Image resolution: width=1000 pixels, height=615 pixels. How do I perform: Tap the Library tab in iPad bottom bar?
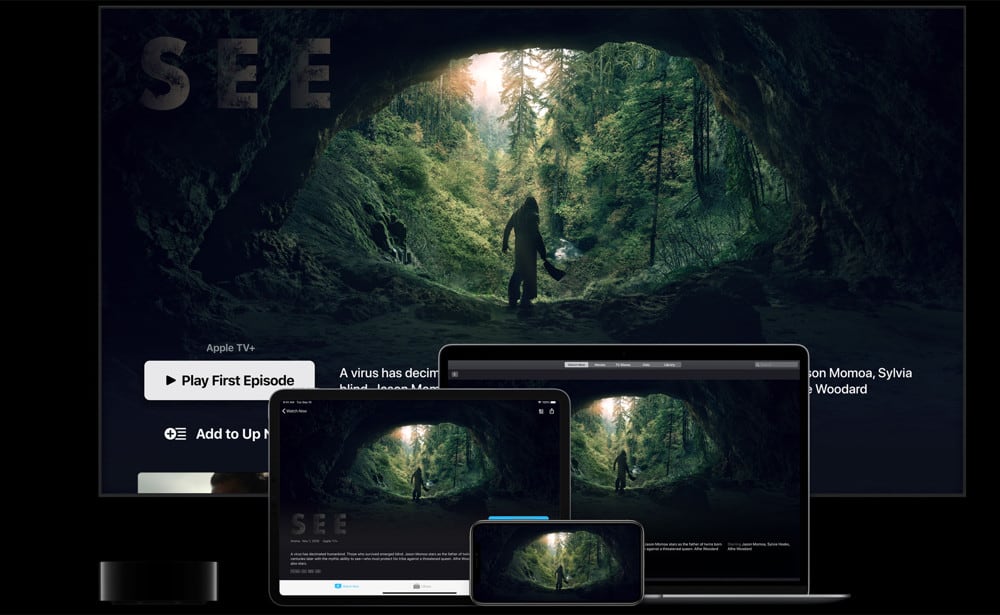[x=422, y=586]
